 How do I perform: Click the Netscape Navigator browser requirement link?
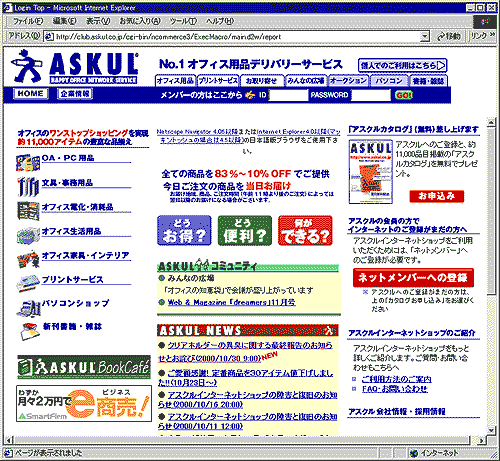tap(248, 136)
